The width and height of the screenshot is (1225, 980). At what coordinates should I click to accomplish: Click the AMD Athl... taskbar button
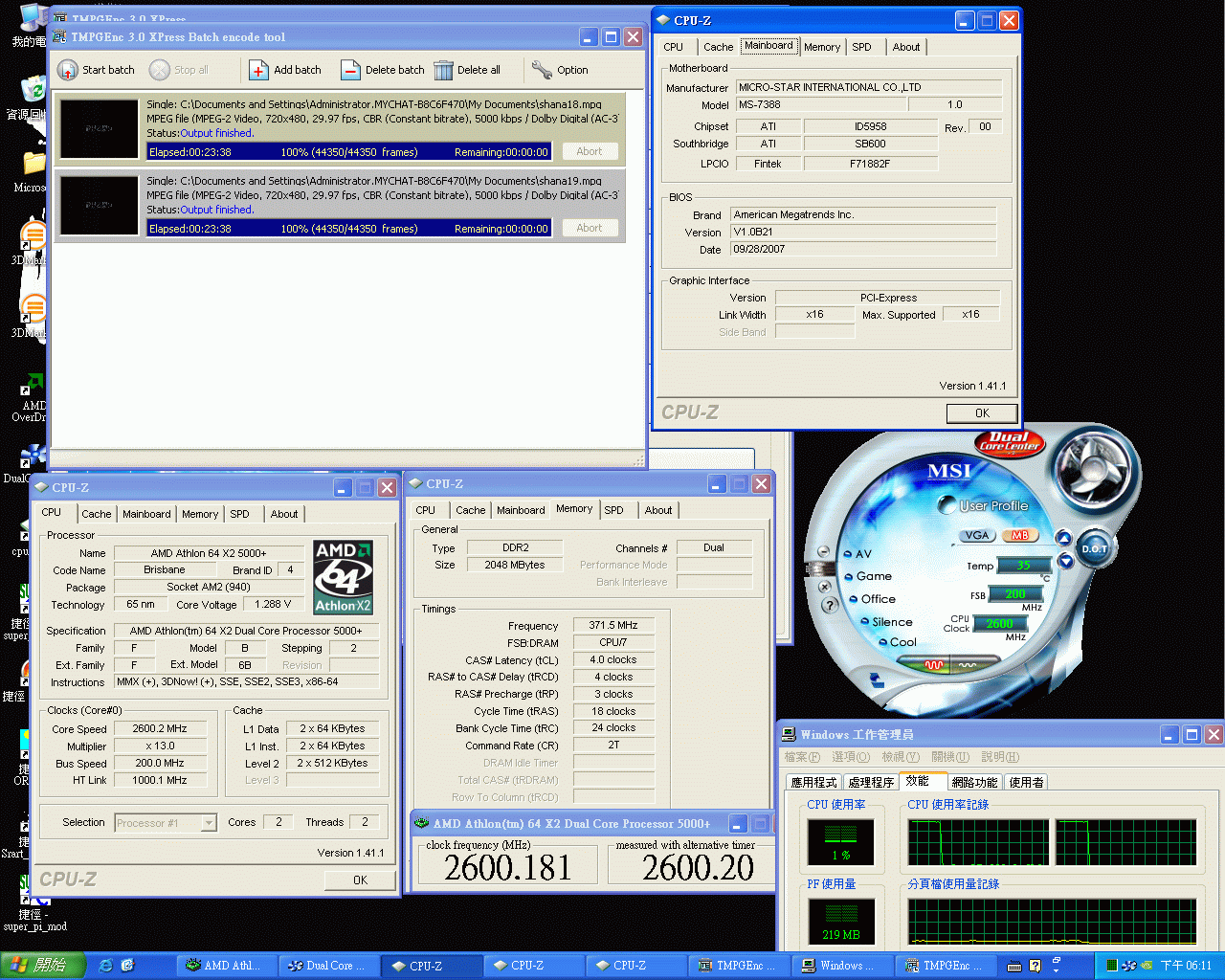(x=226, y=966)
